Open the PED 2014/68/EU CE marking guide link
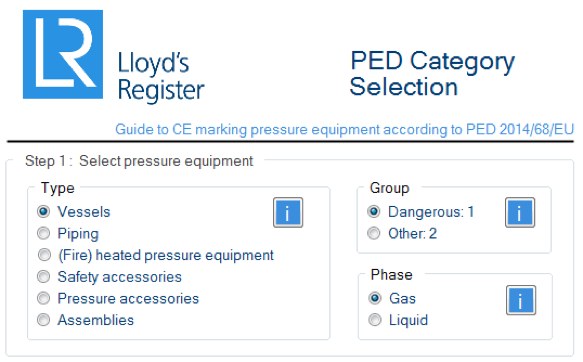Viewport: 583px width, 362px height. [344, 129]
